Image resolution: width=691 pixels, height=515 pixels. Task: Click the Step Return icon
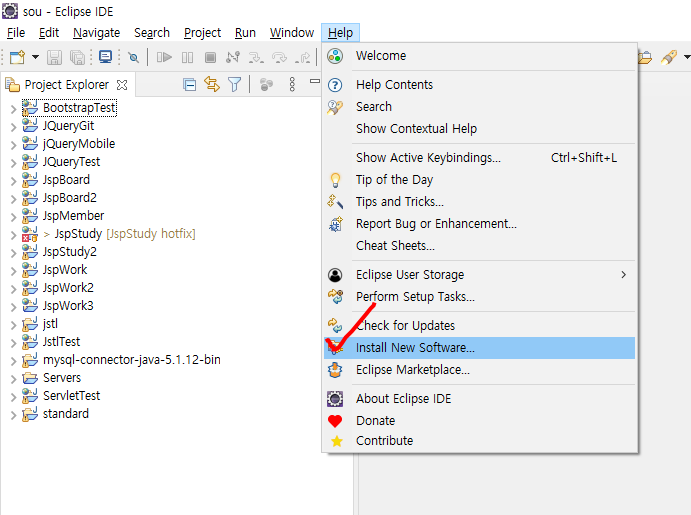click(x=303, y=57)
